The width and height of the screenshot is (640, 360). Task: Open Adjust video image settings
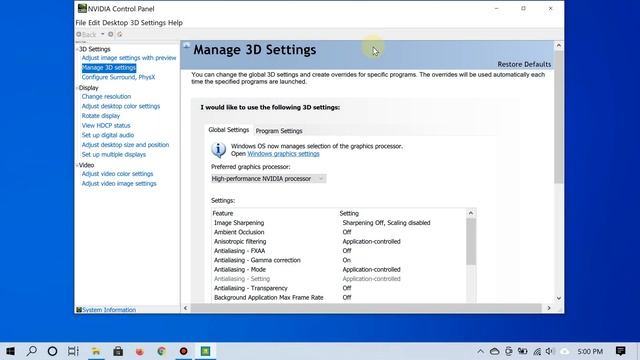coord(119,184)
